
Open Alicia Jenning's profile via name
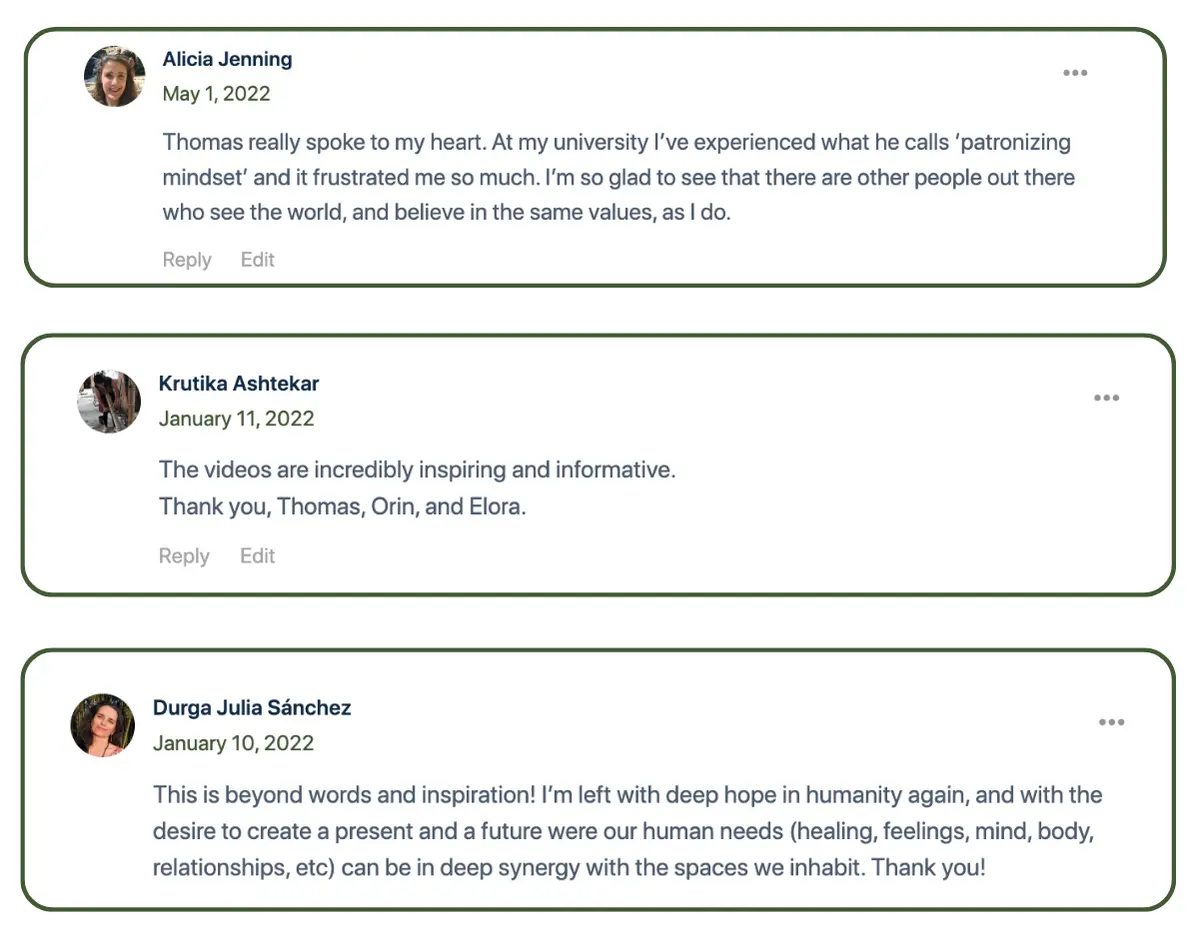[x=227, y=59]
